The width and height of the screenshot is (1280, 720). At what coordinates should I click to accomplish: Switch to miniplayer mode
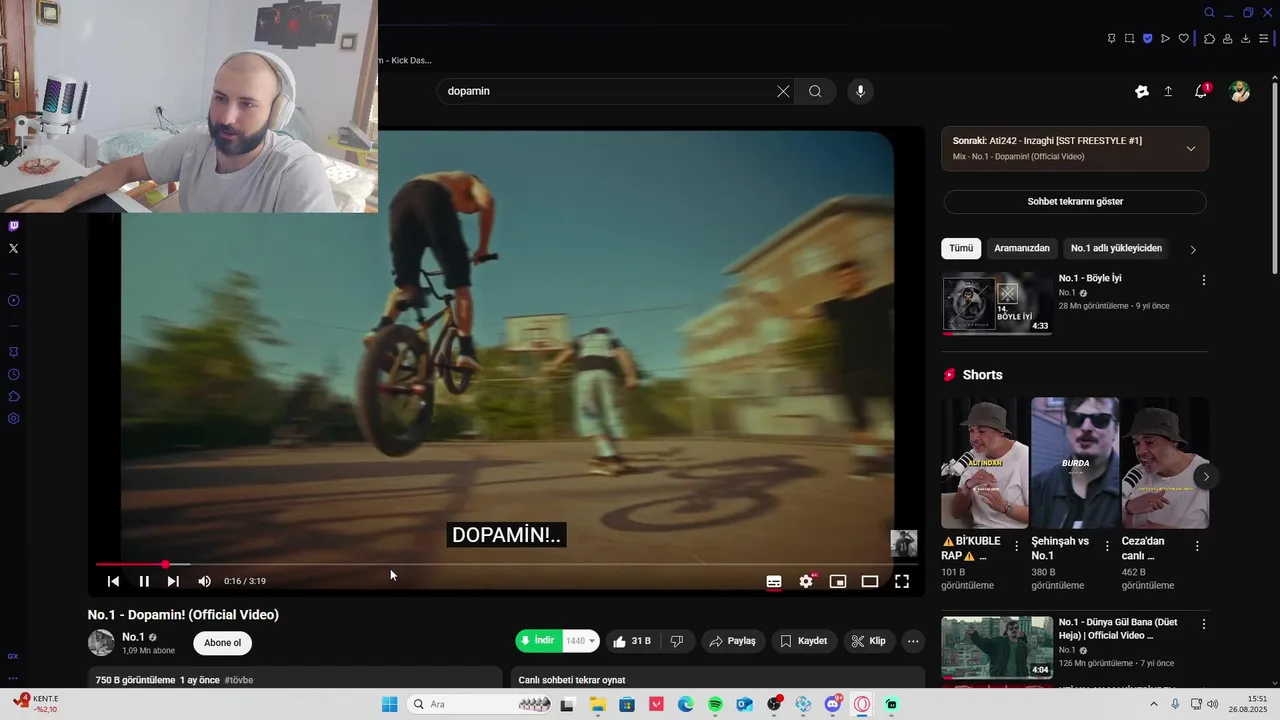pyautogui.click(x=838, y=581)
